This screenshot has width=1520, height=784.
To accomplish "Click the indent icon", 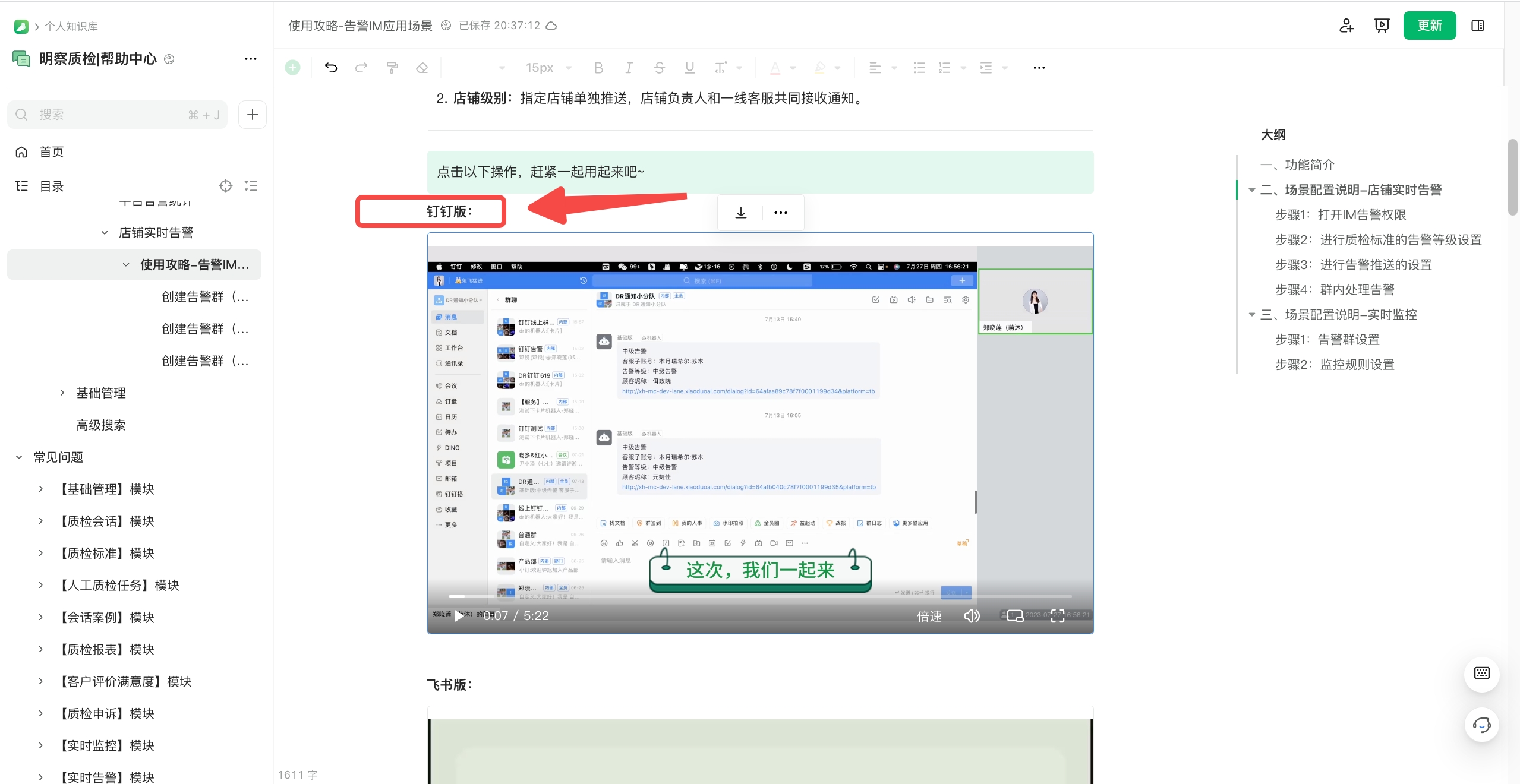I will [x=986, y=68].
